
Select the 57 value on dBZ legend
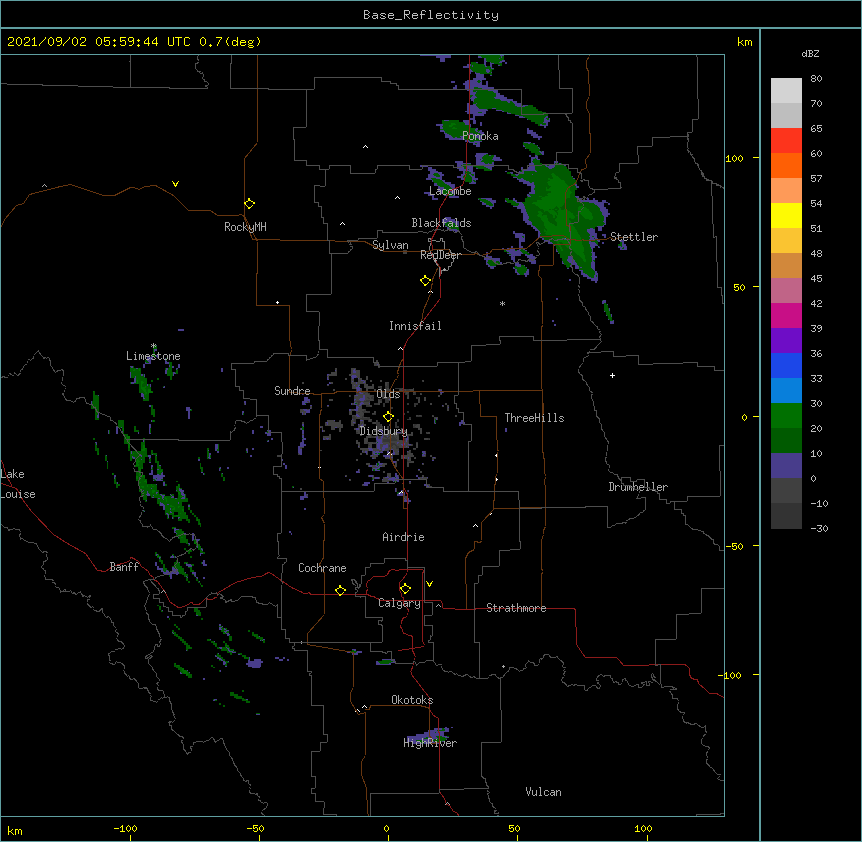pyautogui.click(x=816, y=179)
